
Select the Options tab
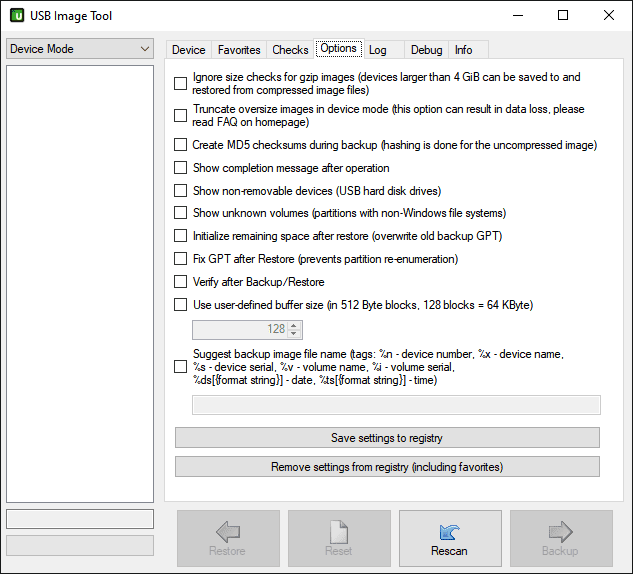tap(339, 48)
